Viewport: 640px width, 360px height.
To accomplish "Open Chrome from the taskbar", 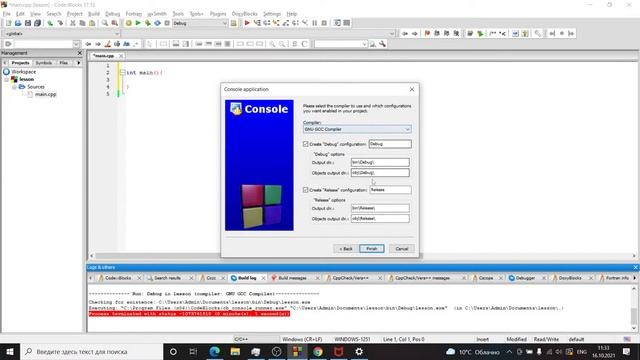I will (x=318, y=351).
